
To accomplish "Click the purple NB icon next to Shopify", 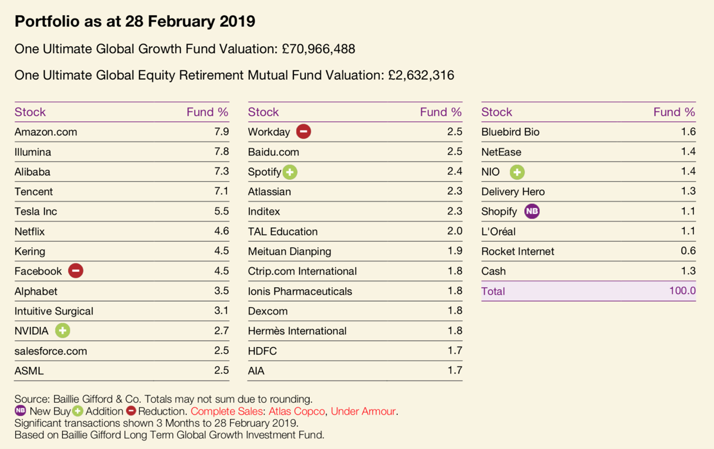I will pos(532,211).
